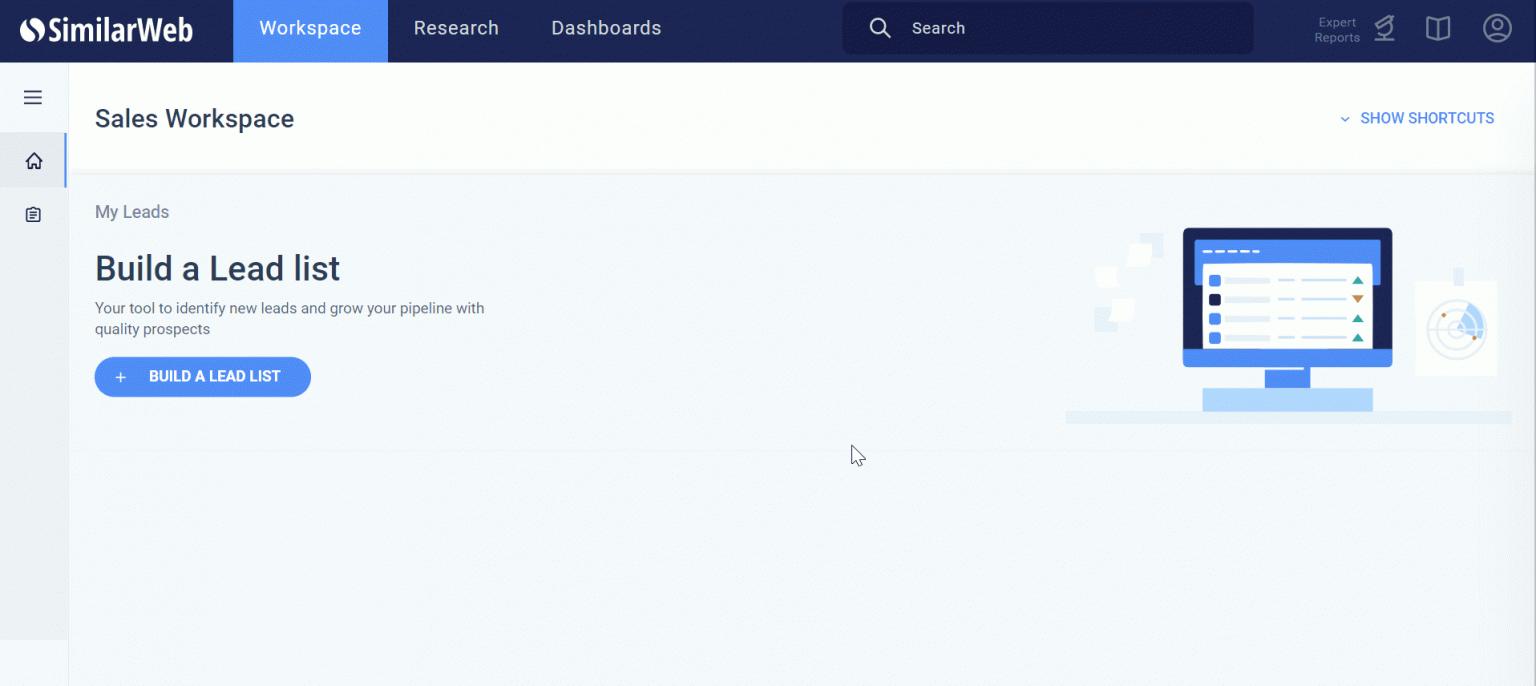Open the knowledge book icon
1536x686 pixels.
[x=1438, y=29]
